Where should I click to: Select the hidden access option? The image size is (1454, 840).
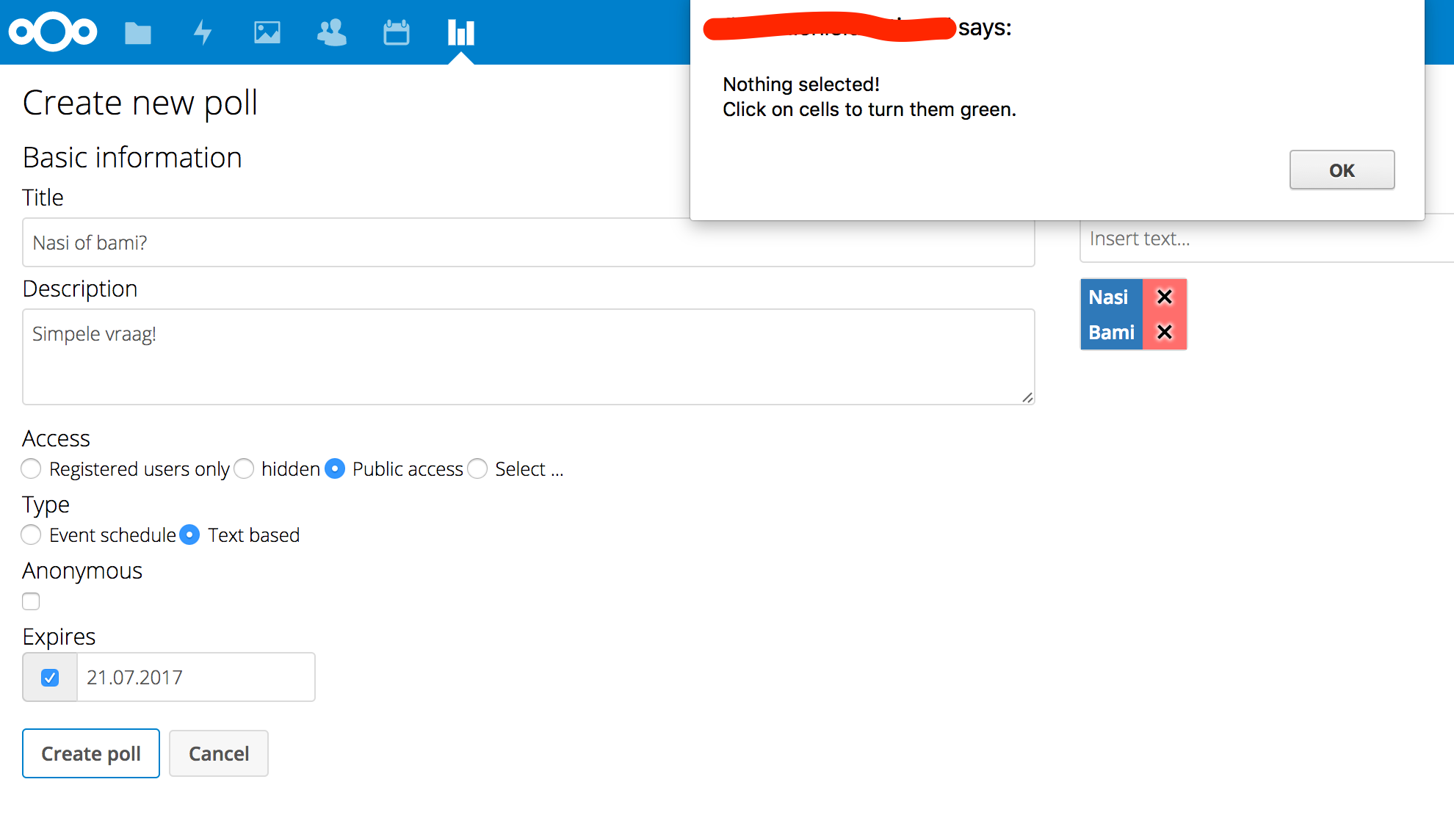244,468
